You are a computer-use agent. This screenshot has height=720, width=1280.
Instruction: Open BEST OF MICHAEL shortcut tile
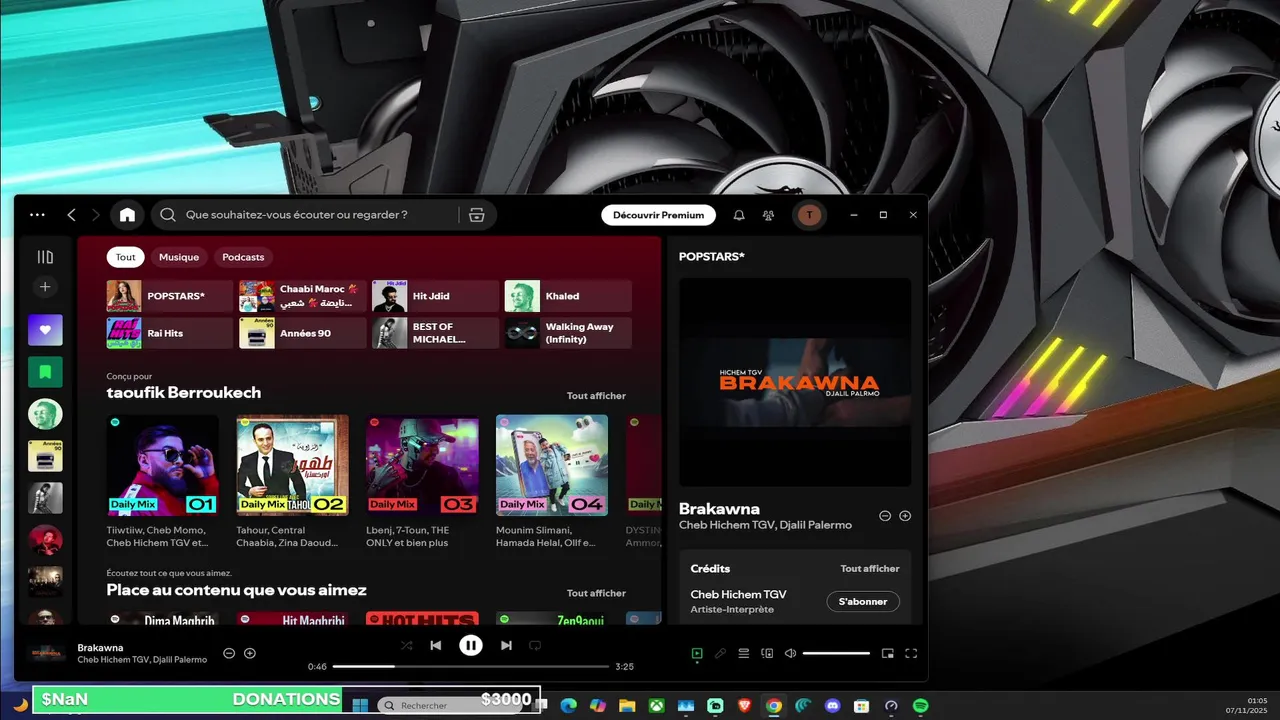coord(435,333)
